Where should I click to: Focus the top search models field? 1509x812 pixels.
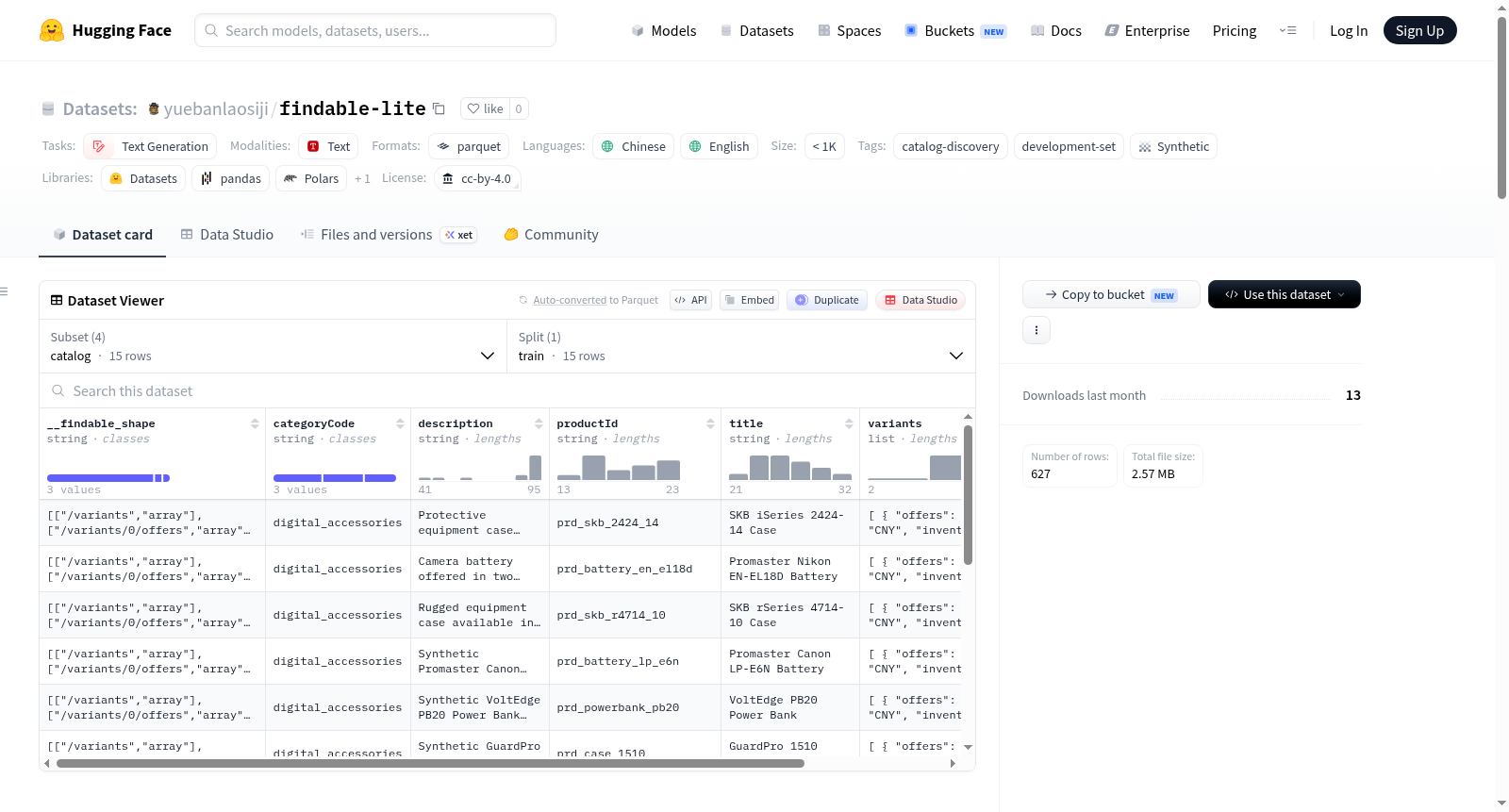coord(375,30)
